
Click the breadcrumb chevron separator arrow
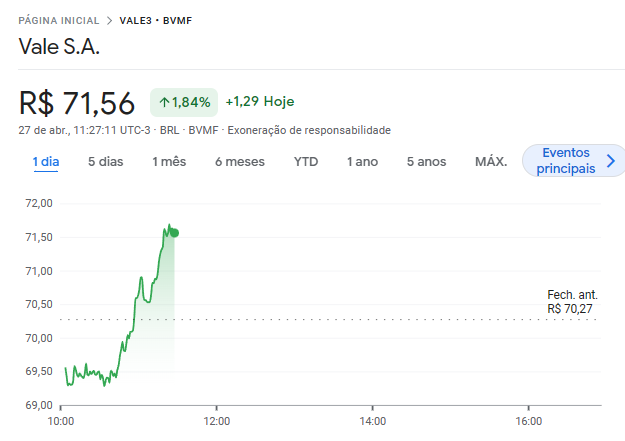tap(110, 20)
